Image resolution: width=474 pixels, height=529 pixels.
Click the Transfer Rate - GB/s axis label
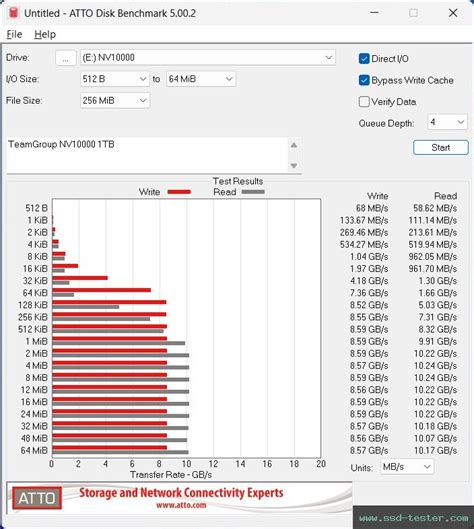tap(171, 475)
